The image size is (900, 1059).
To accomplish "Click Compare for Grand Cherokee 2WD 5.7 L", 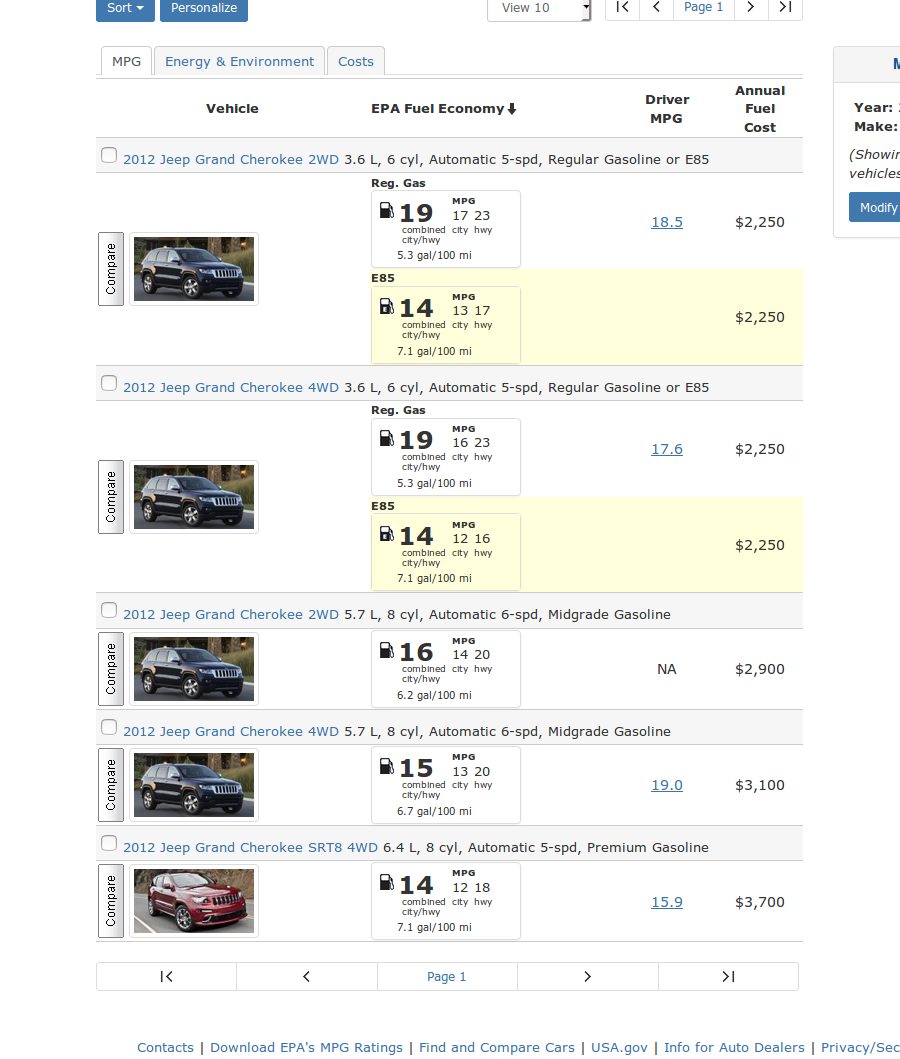I will pos(111,669).
